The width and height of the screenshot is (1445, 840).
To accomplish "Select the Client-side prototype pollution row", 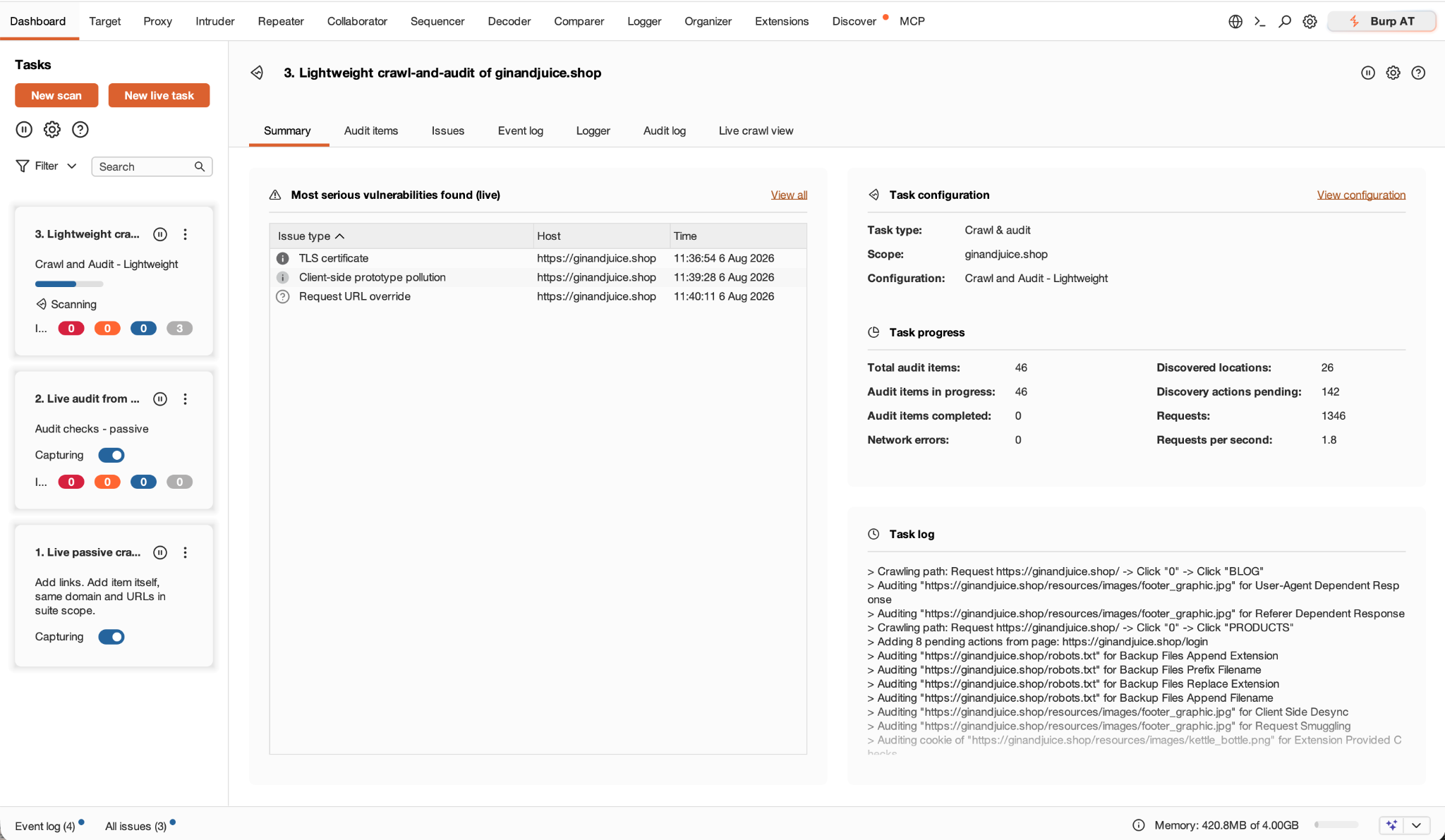I will (x=538, y=278).
